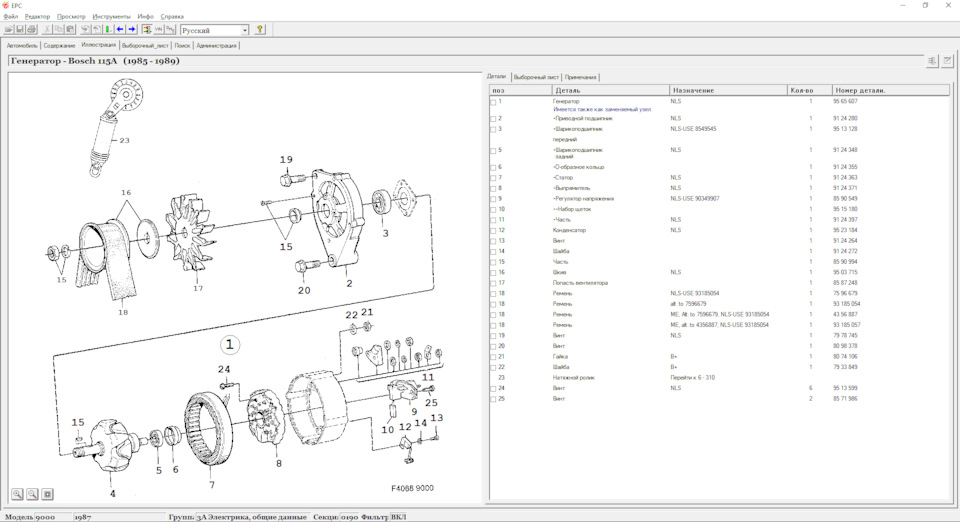Switch to the Поиск tab

[182, 45]
